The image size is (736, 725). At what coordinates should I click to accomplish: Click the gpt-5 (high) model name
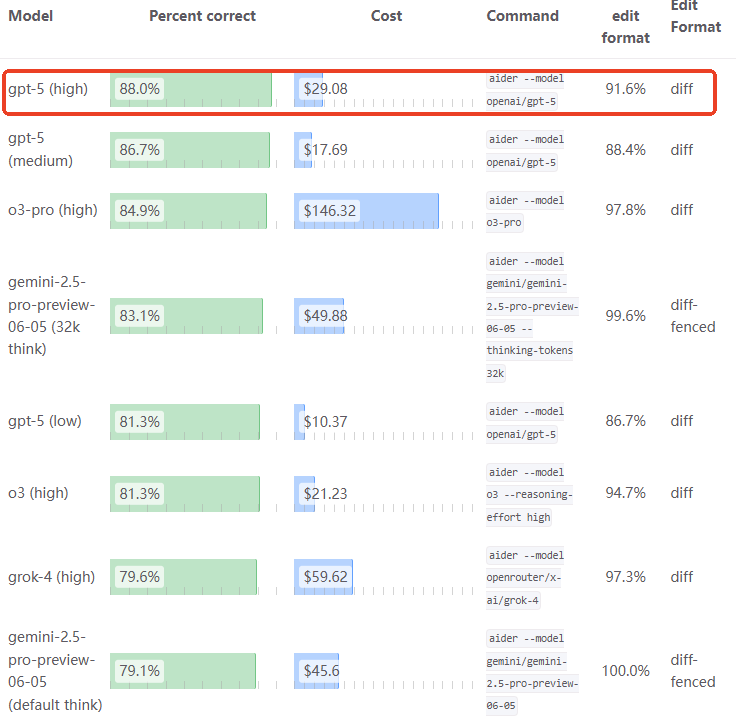click(48, 89)
